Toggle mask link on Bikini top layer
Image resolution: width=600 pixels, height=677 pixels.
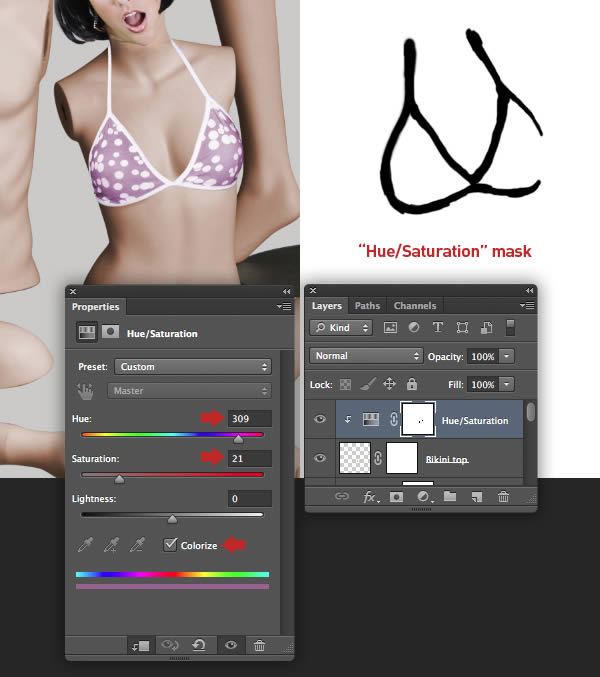[378, 458]
